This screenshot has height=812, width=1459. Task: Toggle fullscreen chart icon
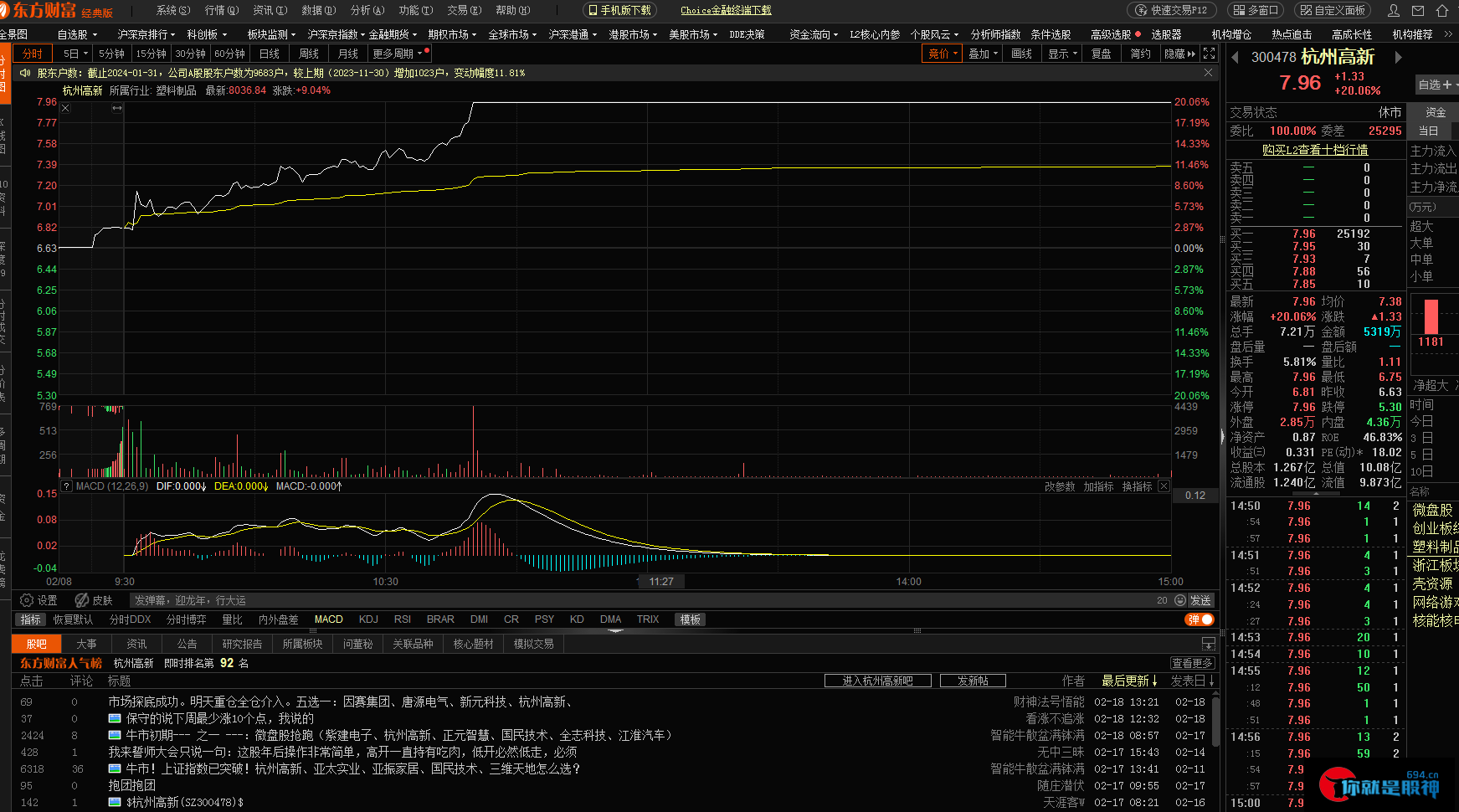click(1209, 53)
